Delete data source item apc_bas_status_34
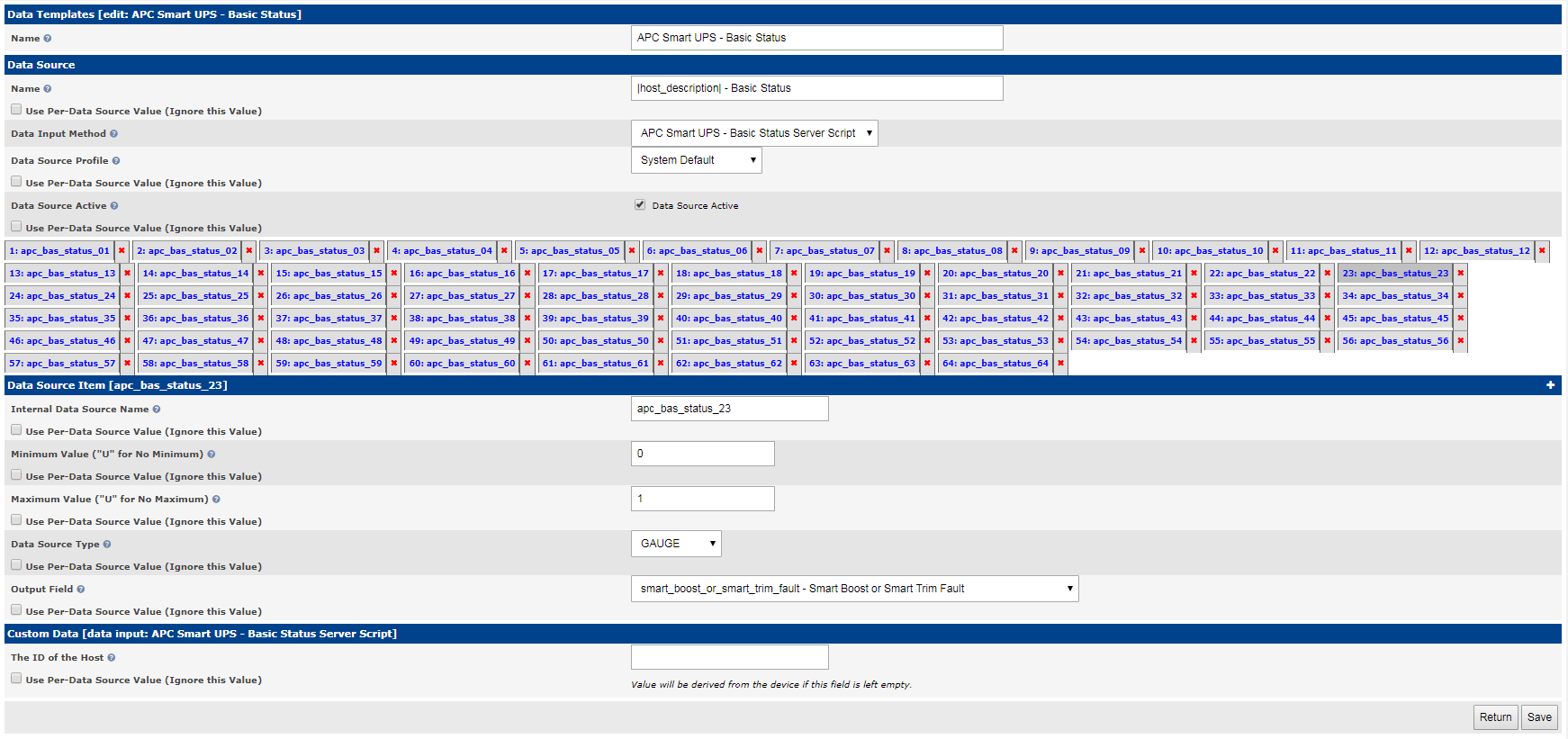 click(1461, 296)
